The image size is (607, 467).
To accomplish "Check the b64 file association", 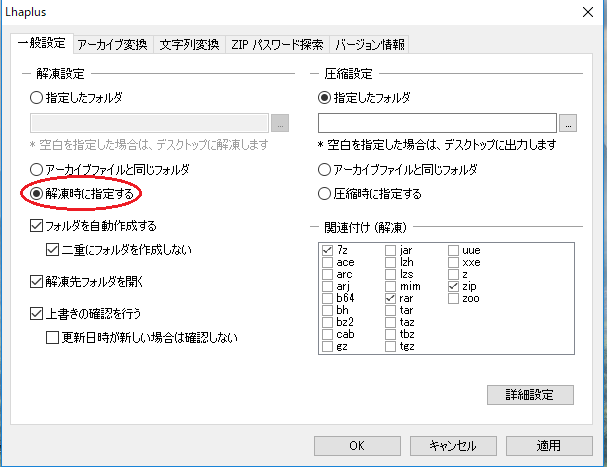I will 328,298.
